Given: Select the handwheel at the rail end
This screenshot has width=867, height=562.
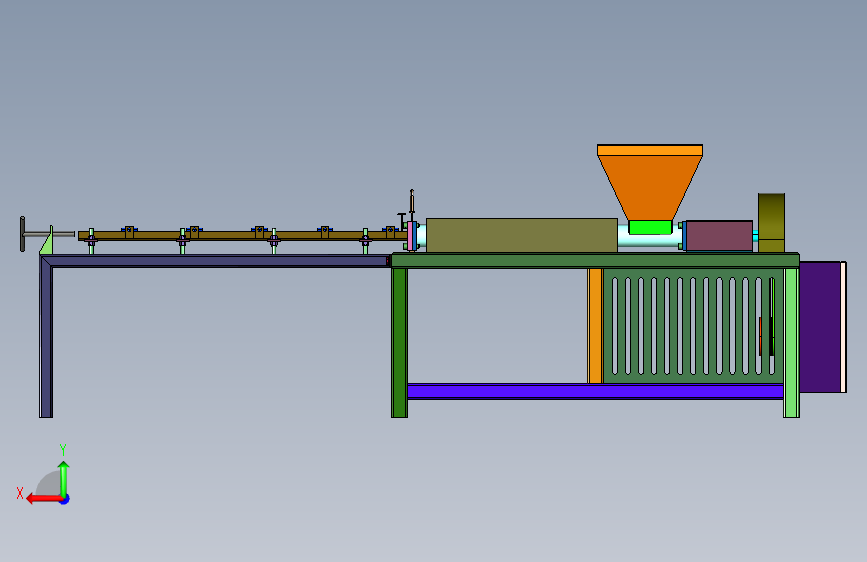Looking at the screenshot, I should coord(23,234).
